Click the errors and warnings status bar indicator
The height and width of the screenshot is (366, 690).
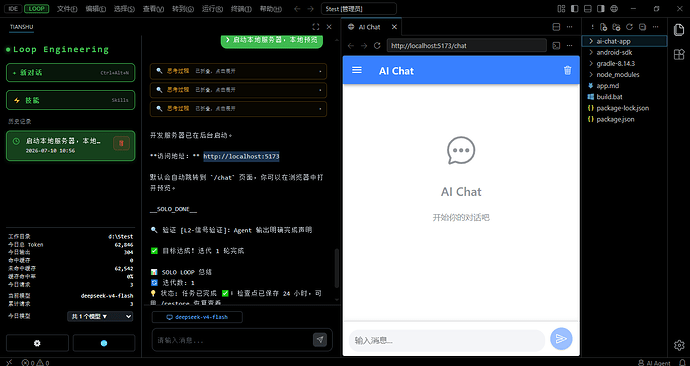pyautogui.click(x=35, y=363)
